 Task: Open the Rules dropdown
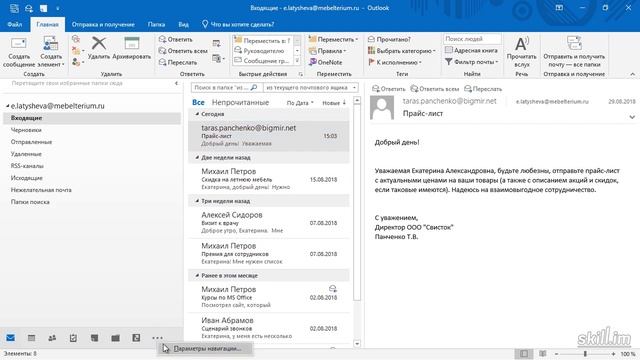coord(327,51)
